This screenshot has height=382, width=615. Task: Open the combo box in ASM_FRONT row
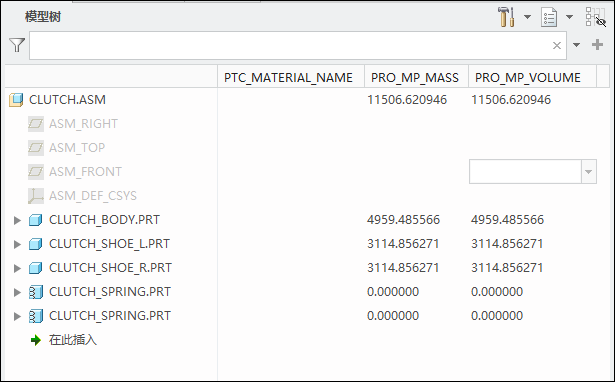pos(533,171)
